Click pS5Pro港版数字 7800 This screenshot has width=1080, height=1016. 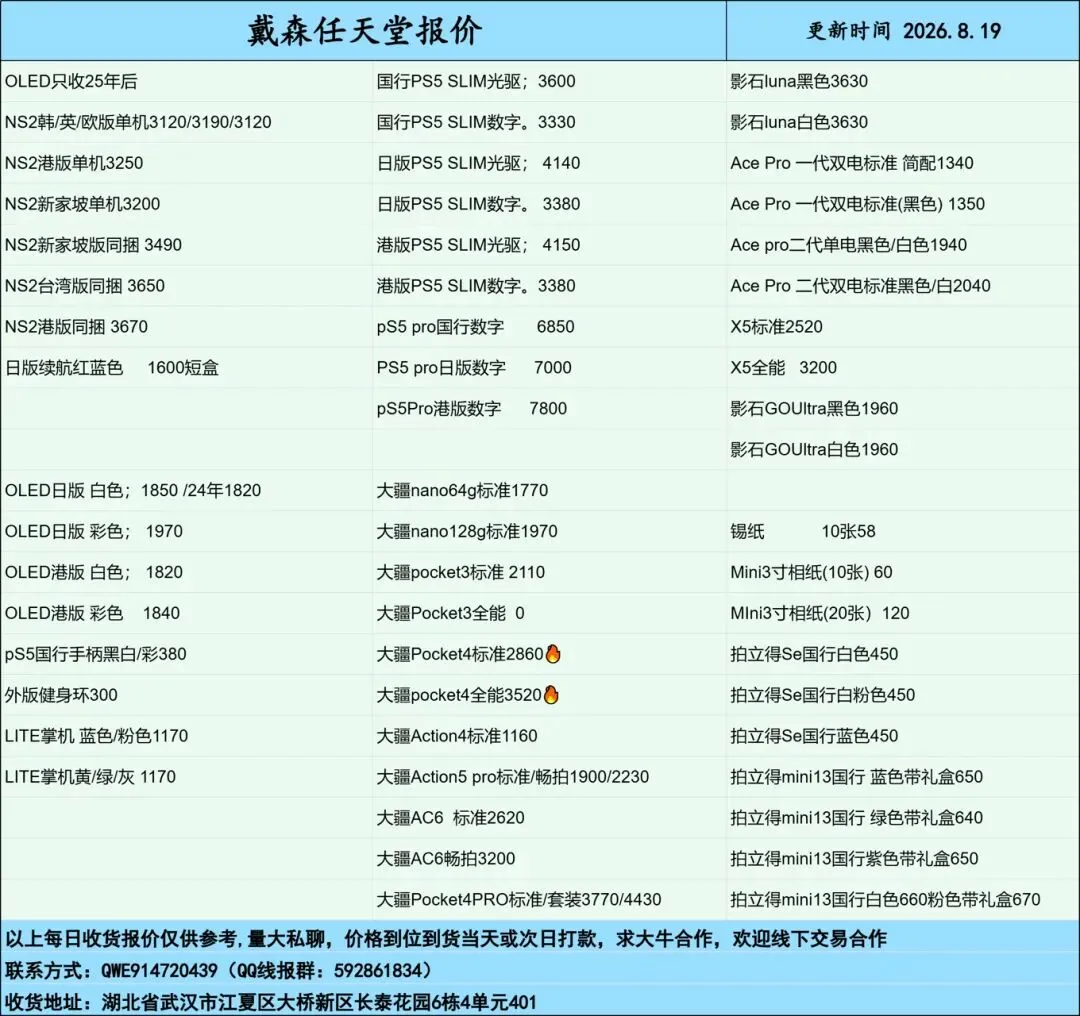coord(472,408)
